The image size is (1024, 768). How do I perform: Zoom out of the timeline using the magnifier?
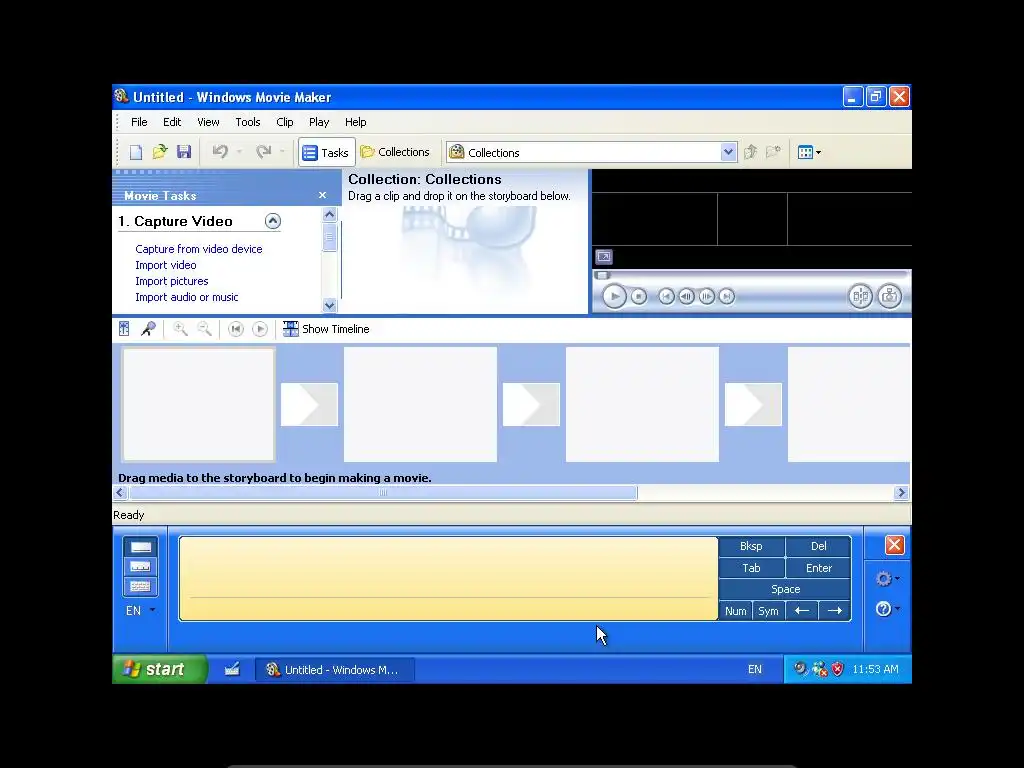pyautogui.click(x=204, y=329)
